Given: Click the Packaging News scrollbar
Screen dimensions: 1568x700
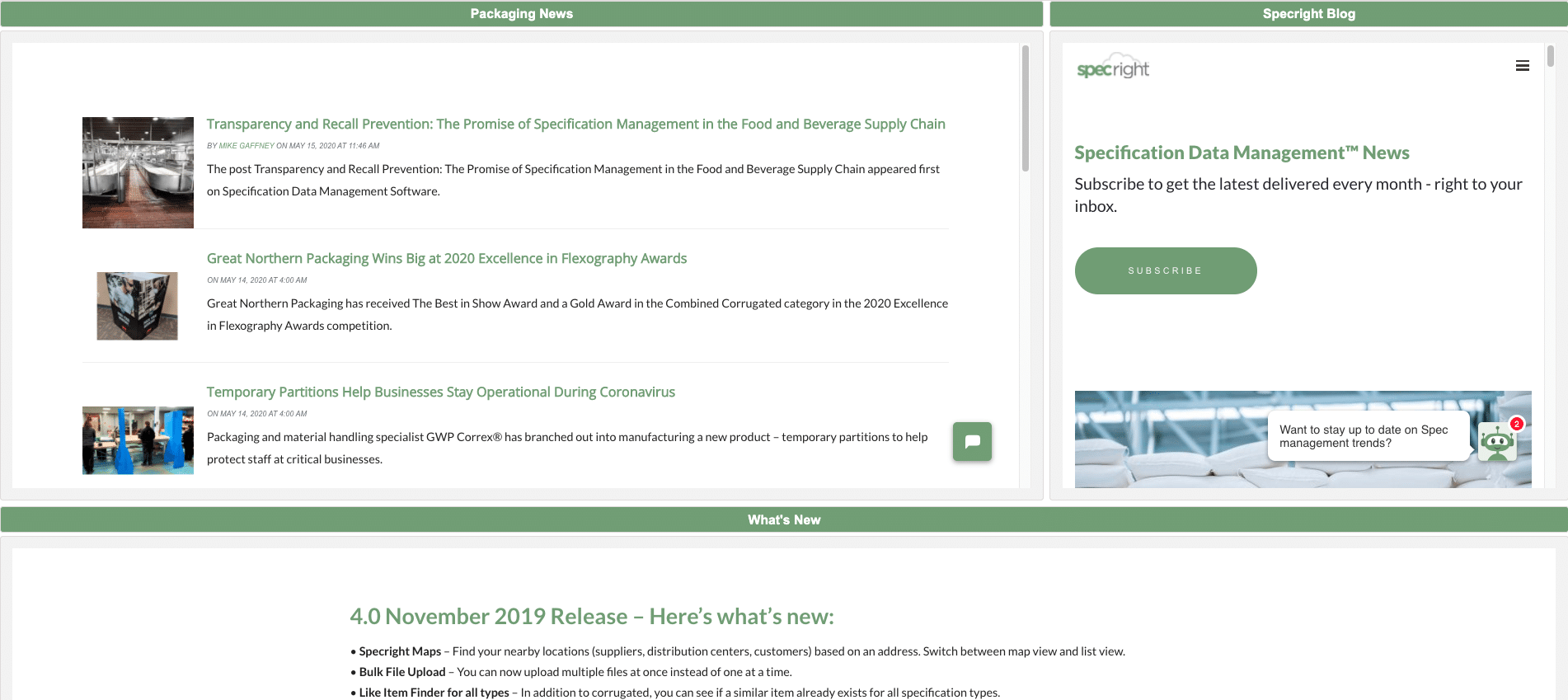Looking at the screenshot, I should tap(1026, 108).
